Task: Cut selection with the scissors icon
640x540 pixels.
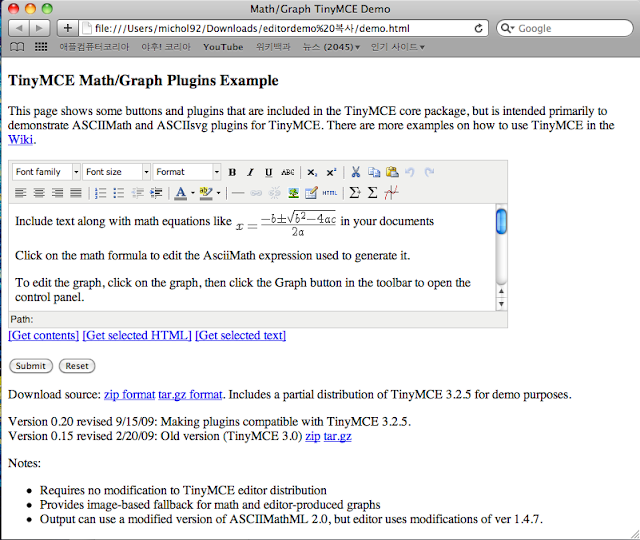Action: [x=356, y=172]
